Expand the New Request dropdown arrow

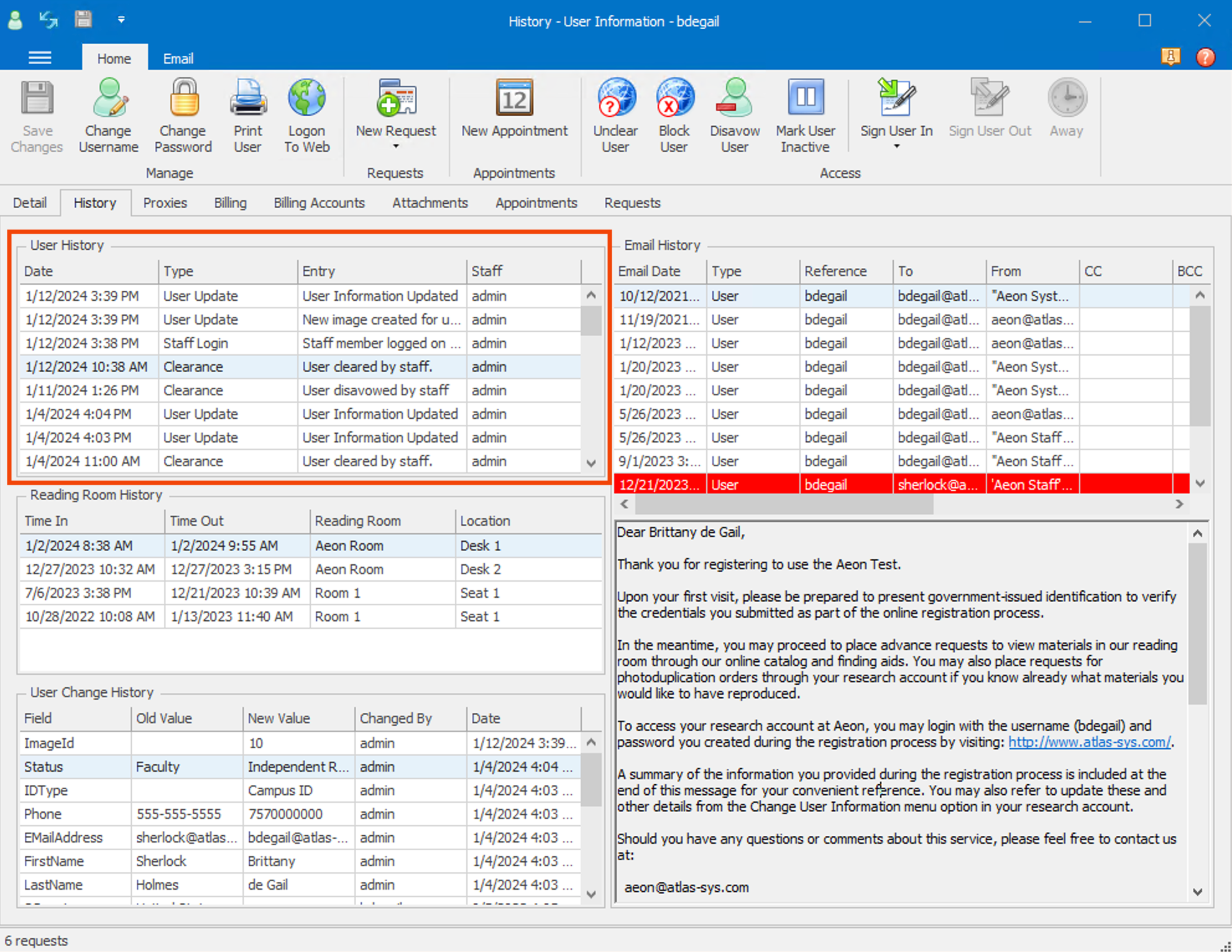point(395,147)
